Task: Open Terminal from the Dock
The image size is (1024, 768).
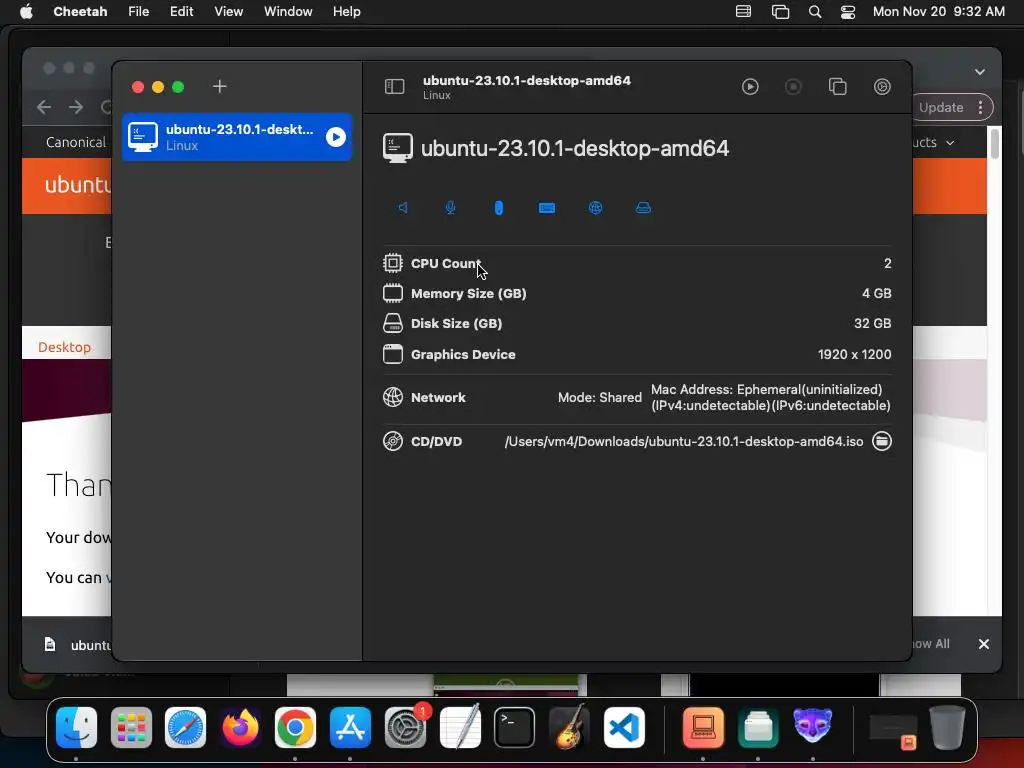Action: (515, 728)
